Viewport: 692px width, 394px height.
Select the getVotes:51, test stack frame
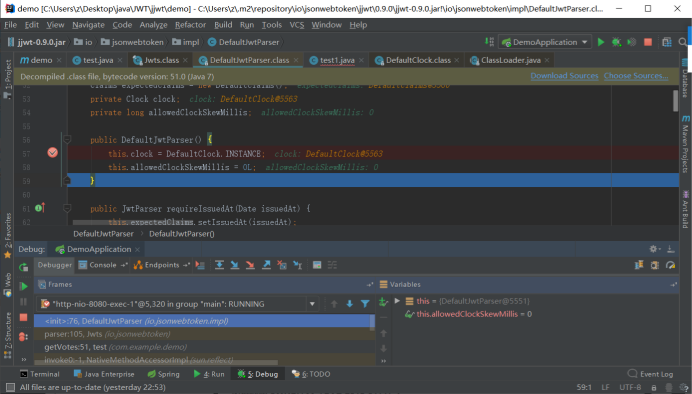click(204, 347)
